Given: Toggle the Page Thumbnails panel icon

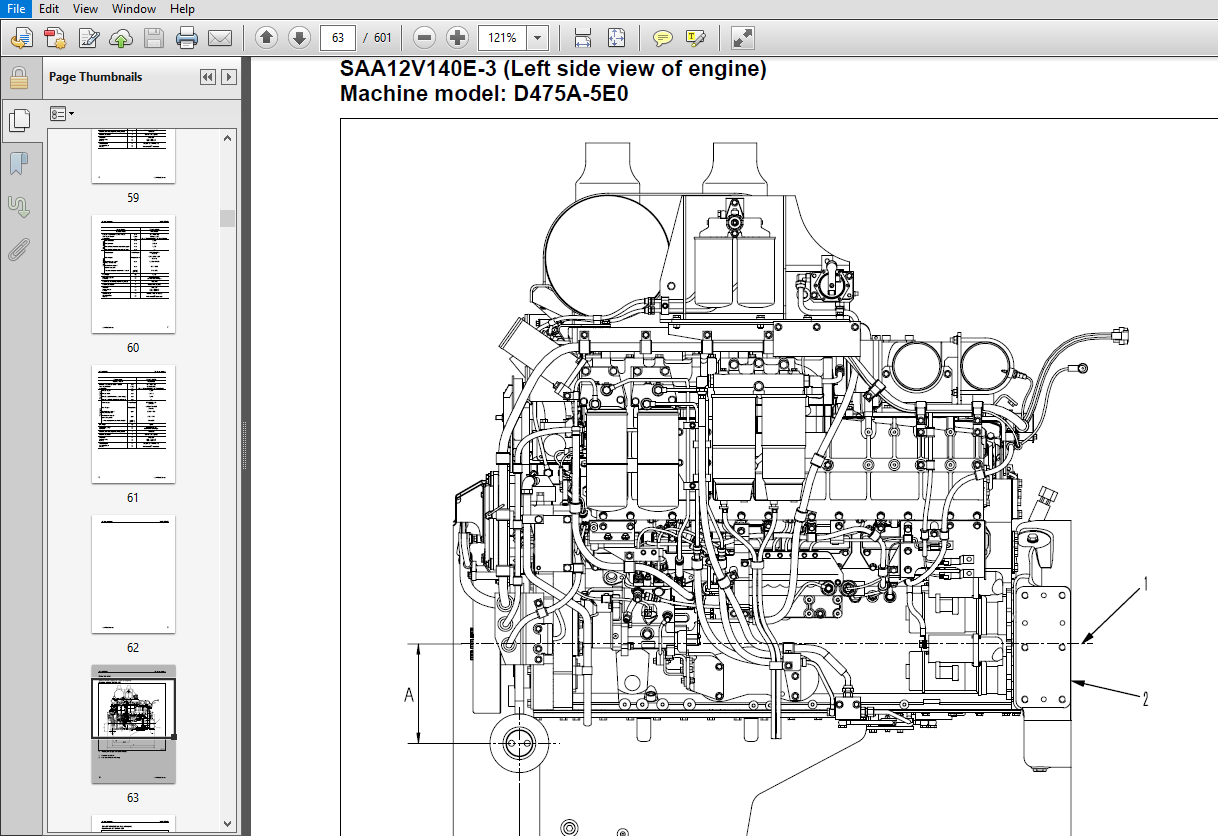Looking at the screenshot, I should coord(19,120).
